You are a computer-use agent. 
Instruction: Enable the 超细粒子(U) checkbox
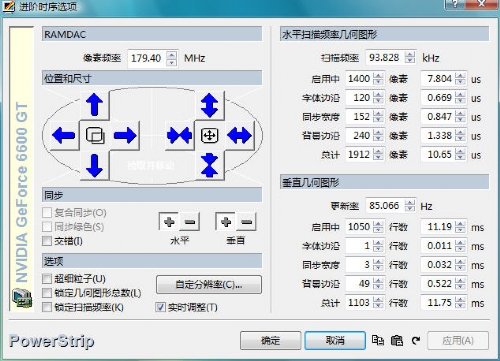[x=47, y=278]
